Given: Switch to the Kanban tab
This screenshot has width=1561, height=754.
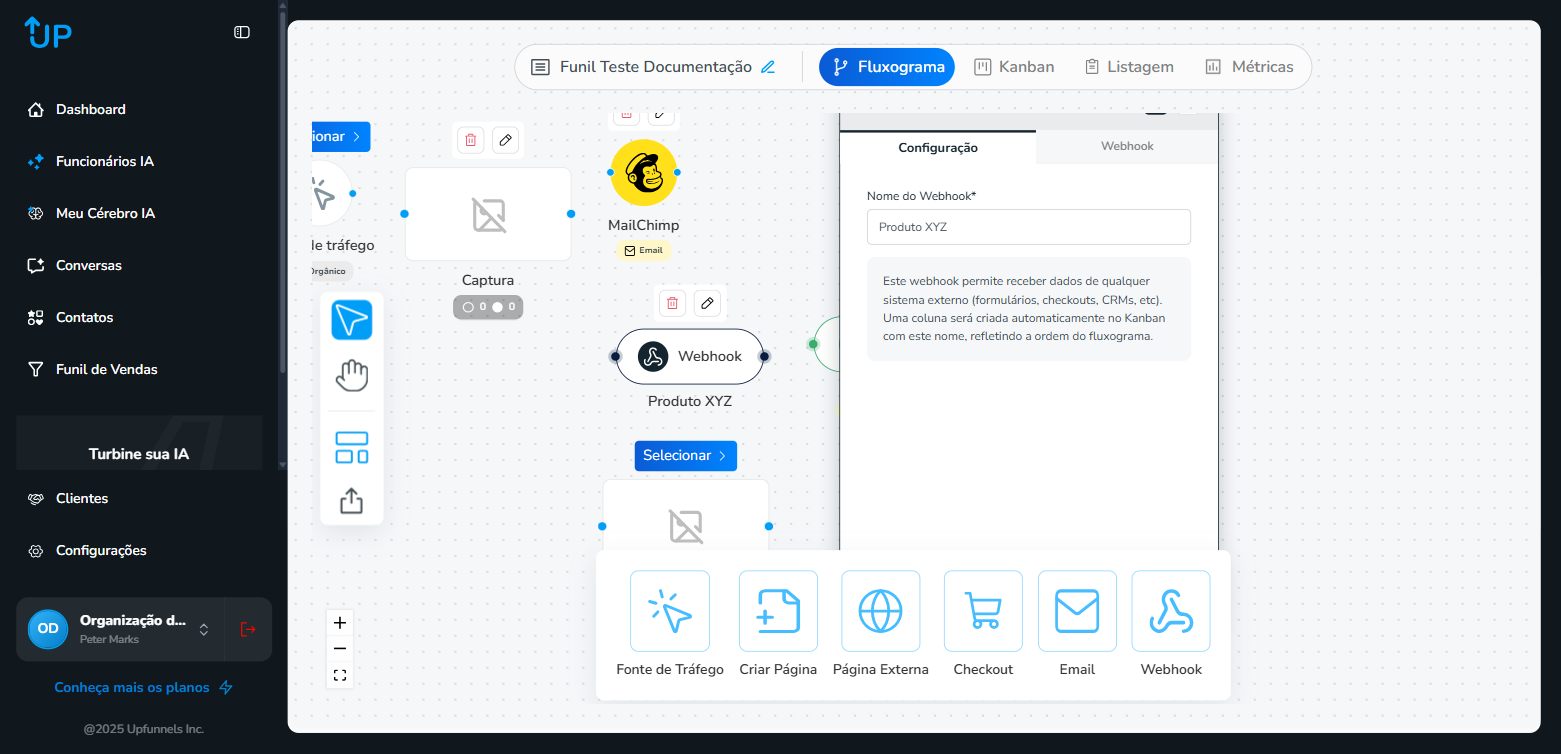Looking at the screenshot, I should pos(1014,66).
